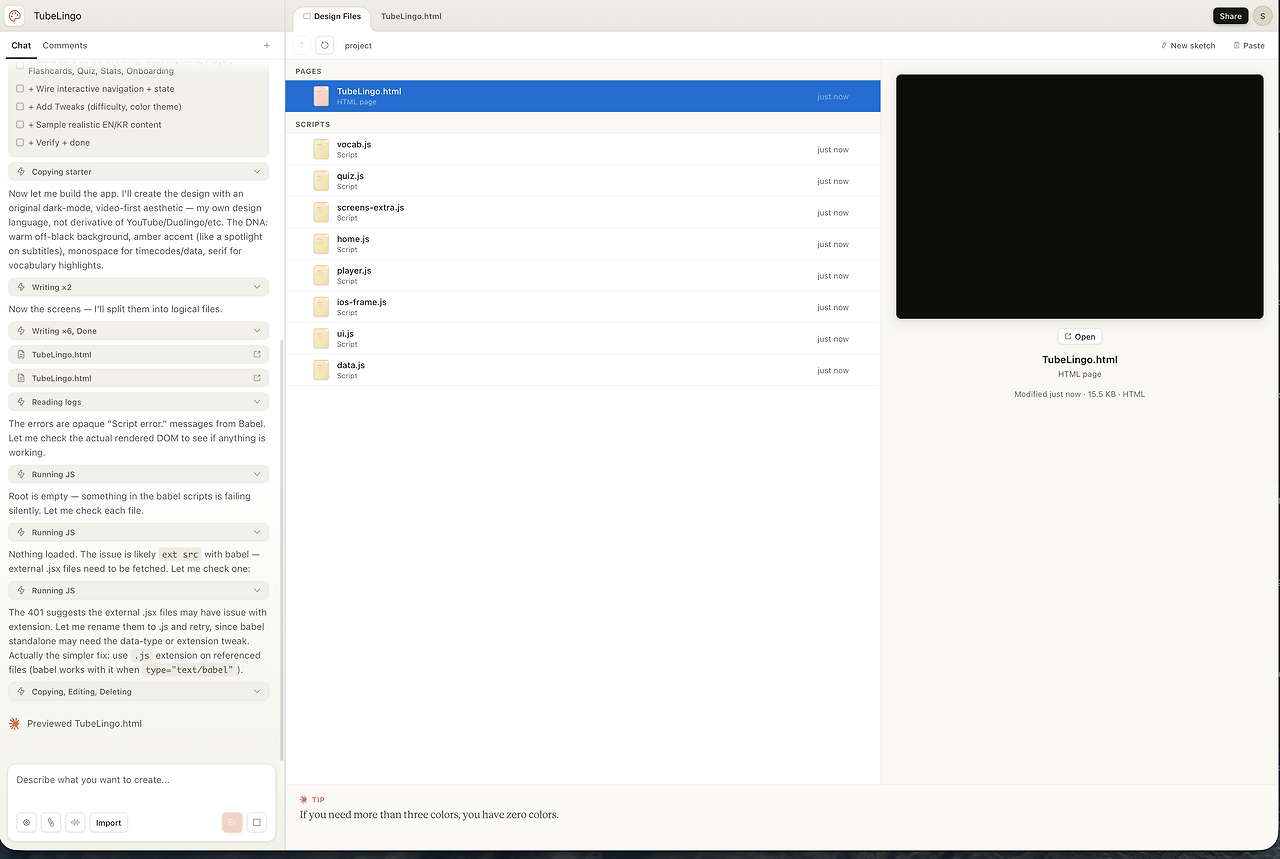Click the 'Previewed TubeLingo.html' text
The width and height of the screenshot is (1280, 859).
pyautogui.click(x=84, y=723)
